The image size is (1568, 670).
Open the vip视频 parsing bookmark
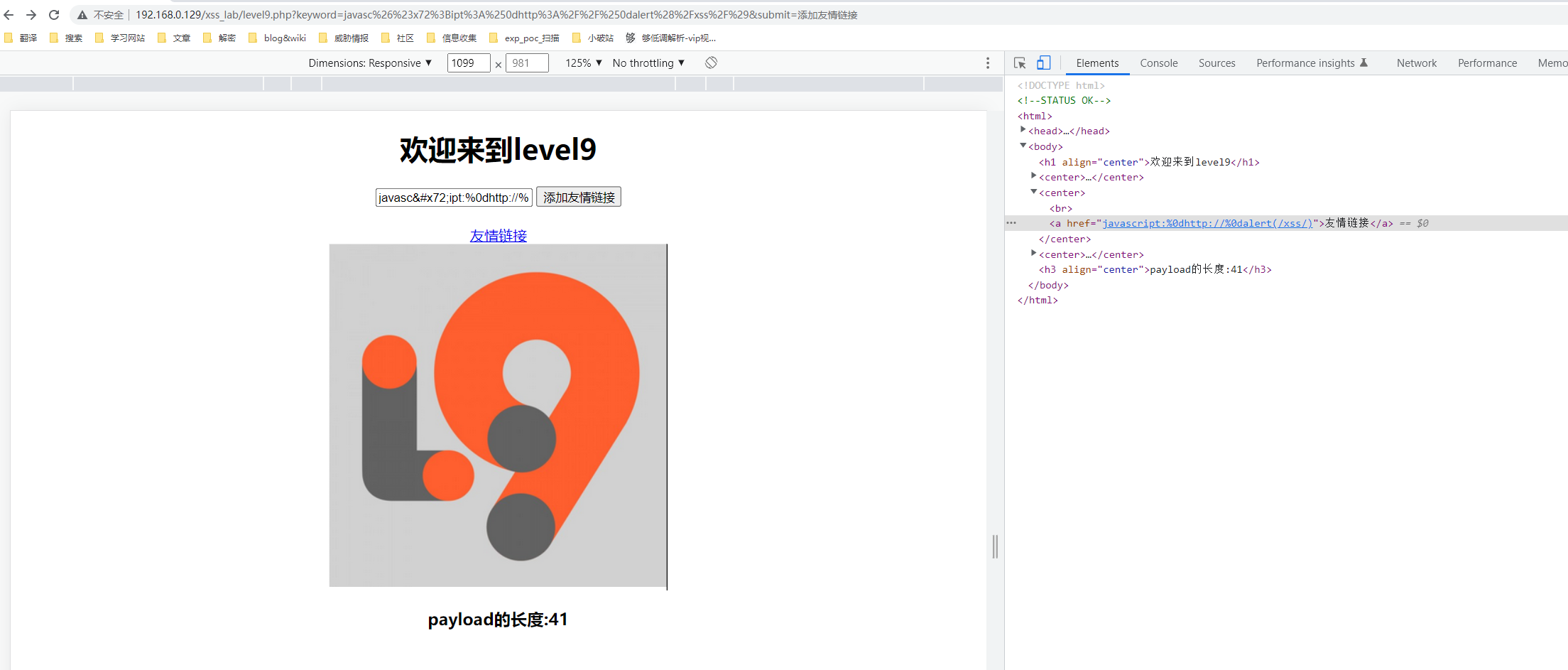click(x=670, y=38)
